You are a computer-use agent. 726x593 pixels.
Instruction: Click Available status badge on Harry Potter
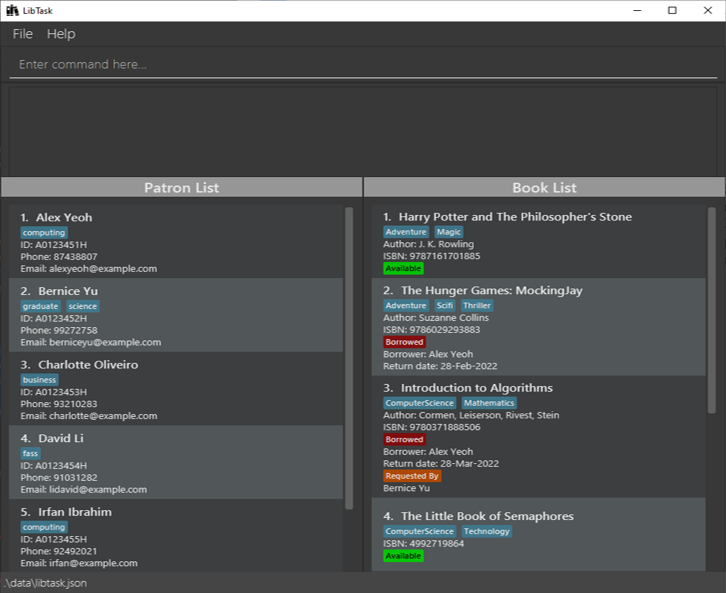403,268
